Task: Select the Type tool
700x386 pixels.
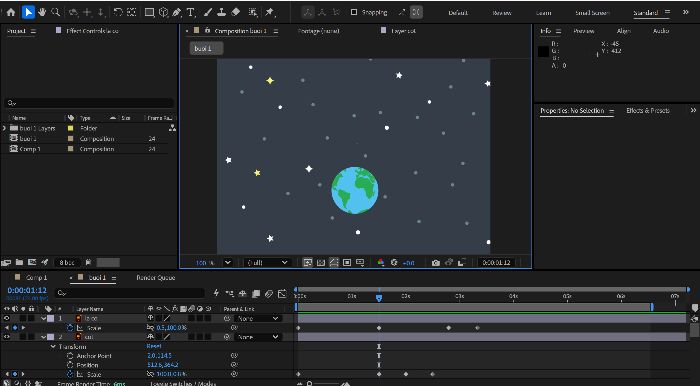Action: pos(191,12)
